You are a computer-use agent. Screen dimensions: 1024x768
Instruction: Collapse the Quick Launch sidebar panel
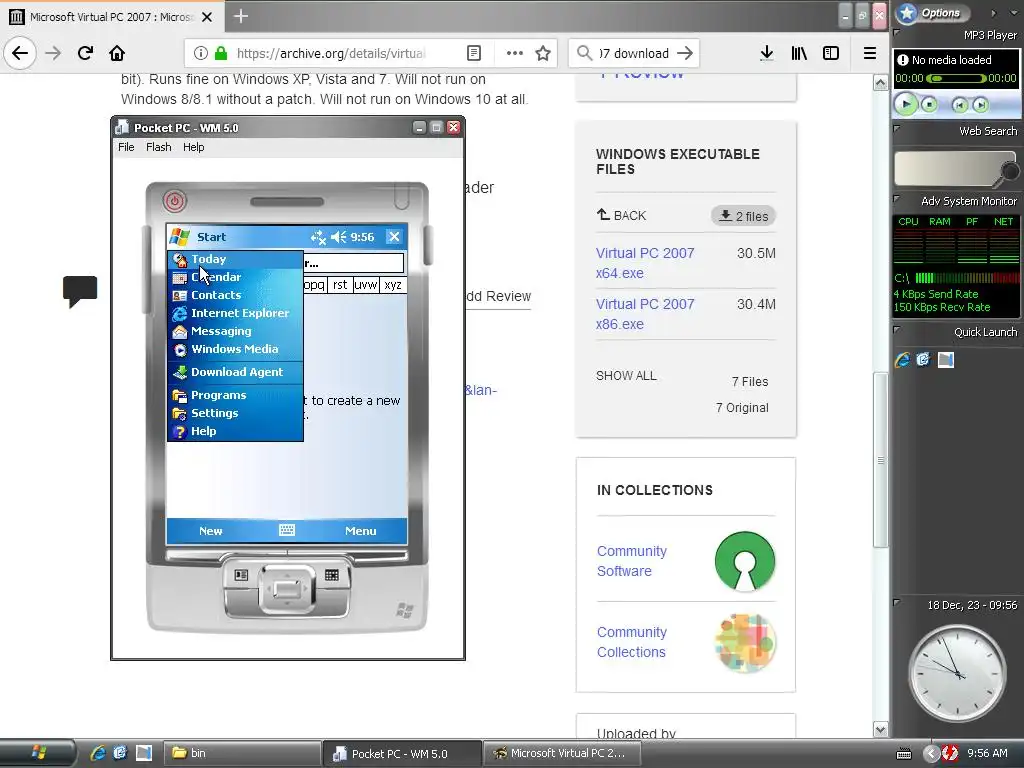(x=897, y=330)
